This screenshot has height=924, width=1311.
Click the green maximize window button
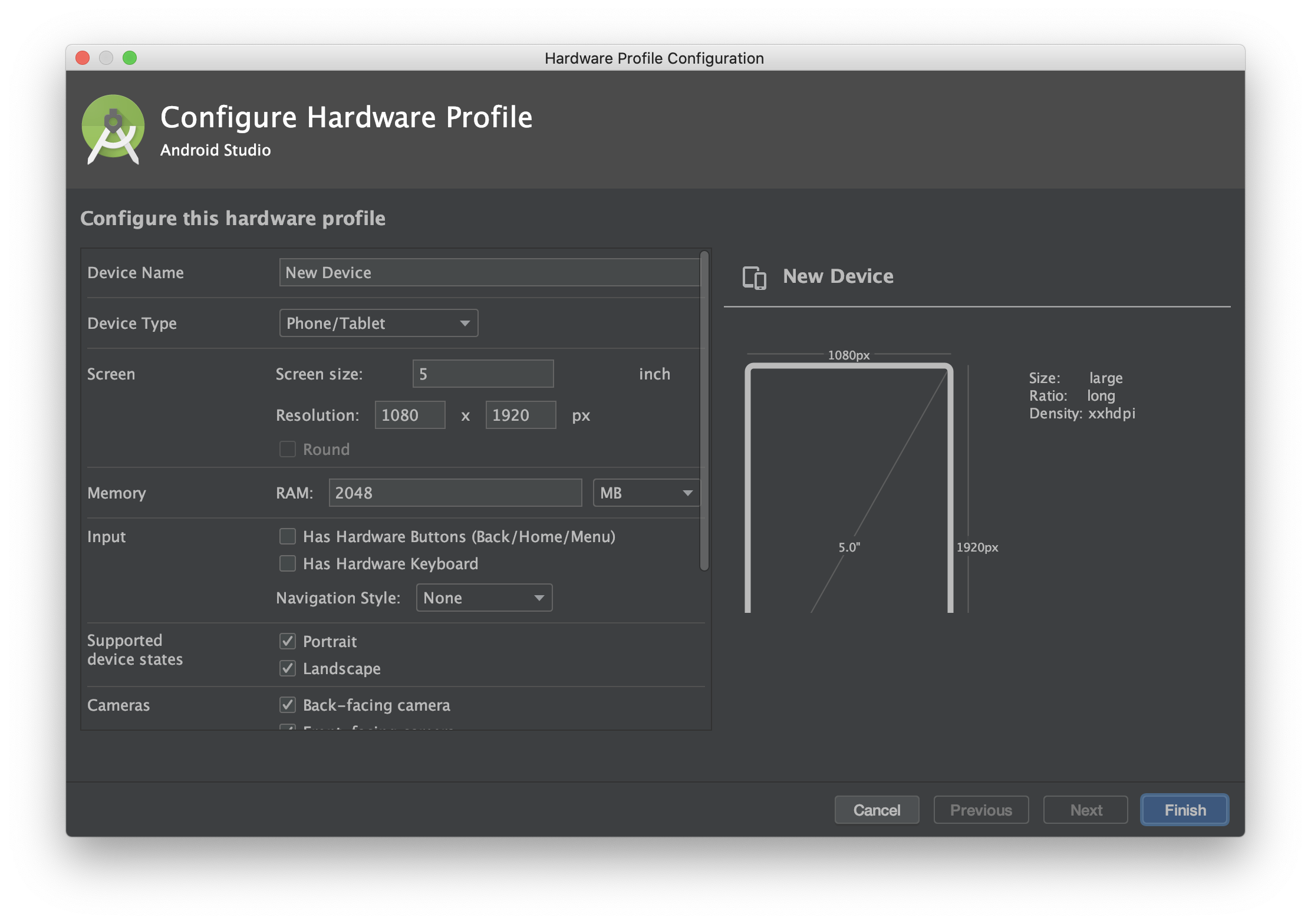pos(130,58)
